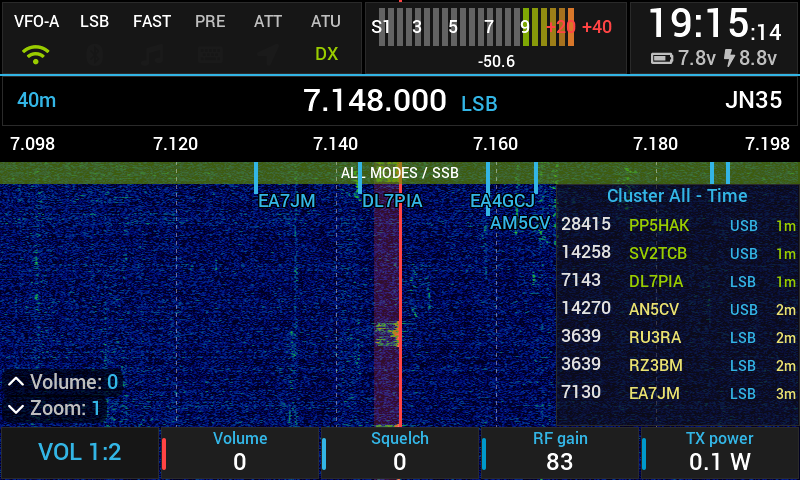Tap the ALL MODES / SSB band plan label
This screenshot has width=800, height=480.
[x=399, y=173]
